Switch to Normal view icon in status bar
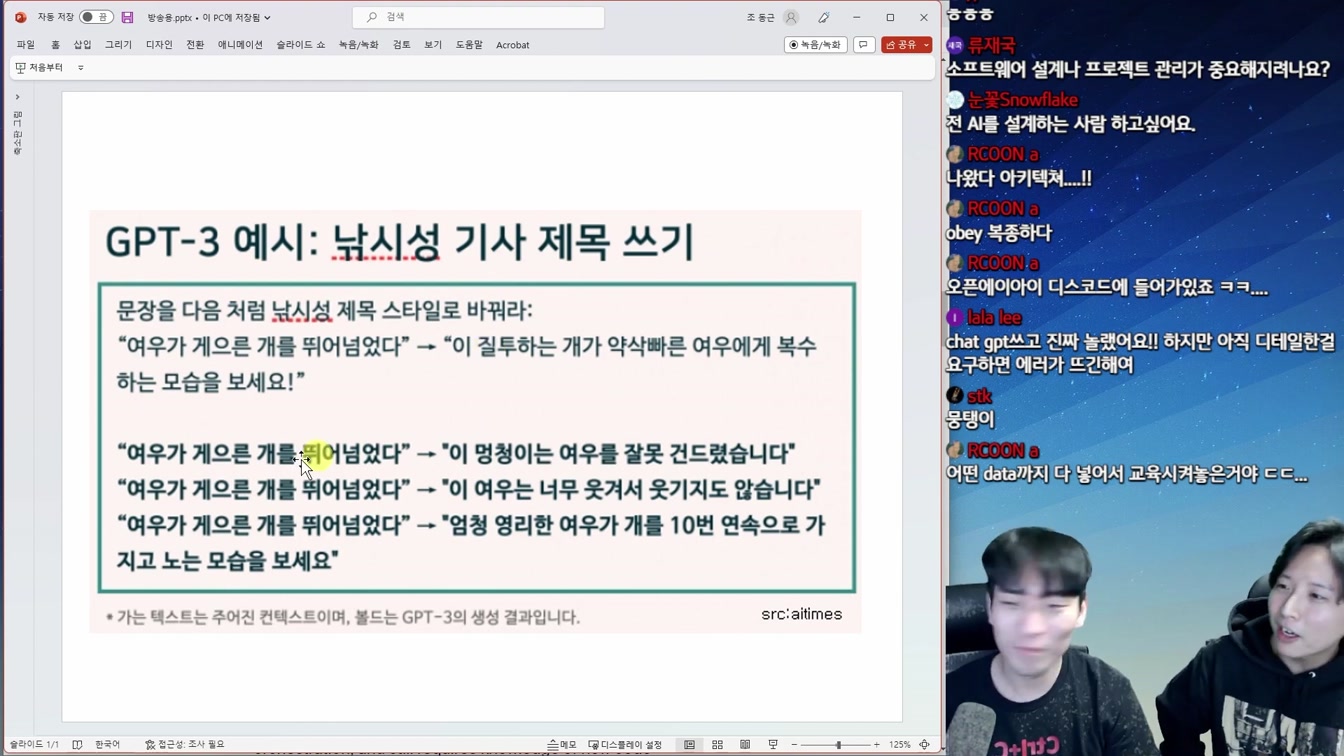Screen dimensions: 1344x756 point(689,745)
